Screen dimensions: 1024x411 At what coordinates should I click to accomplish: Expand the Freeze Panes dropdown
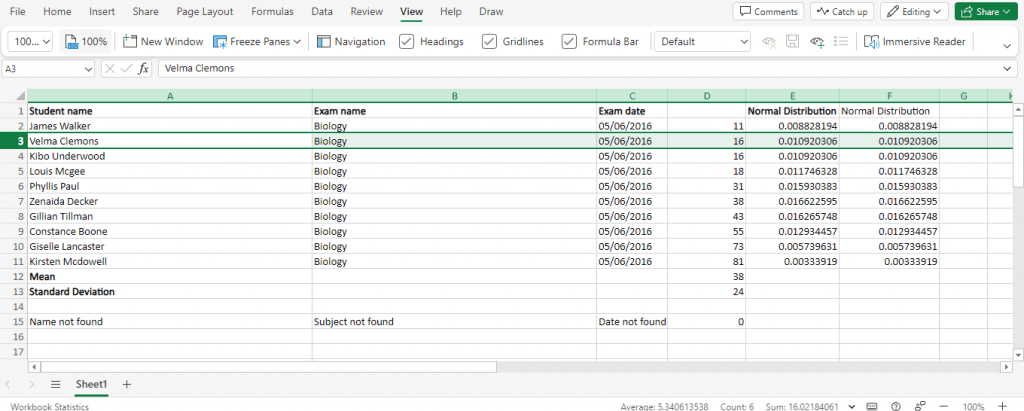pyautogui.click(x=257, y=42)
